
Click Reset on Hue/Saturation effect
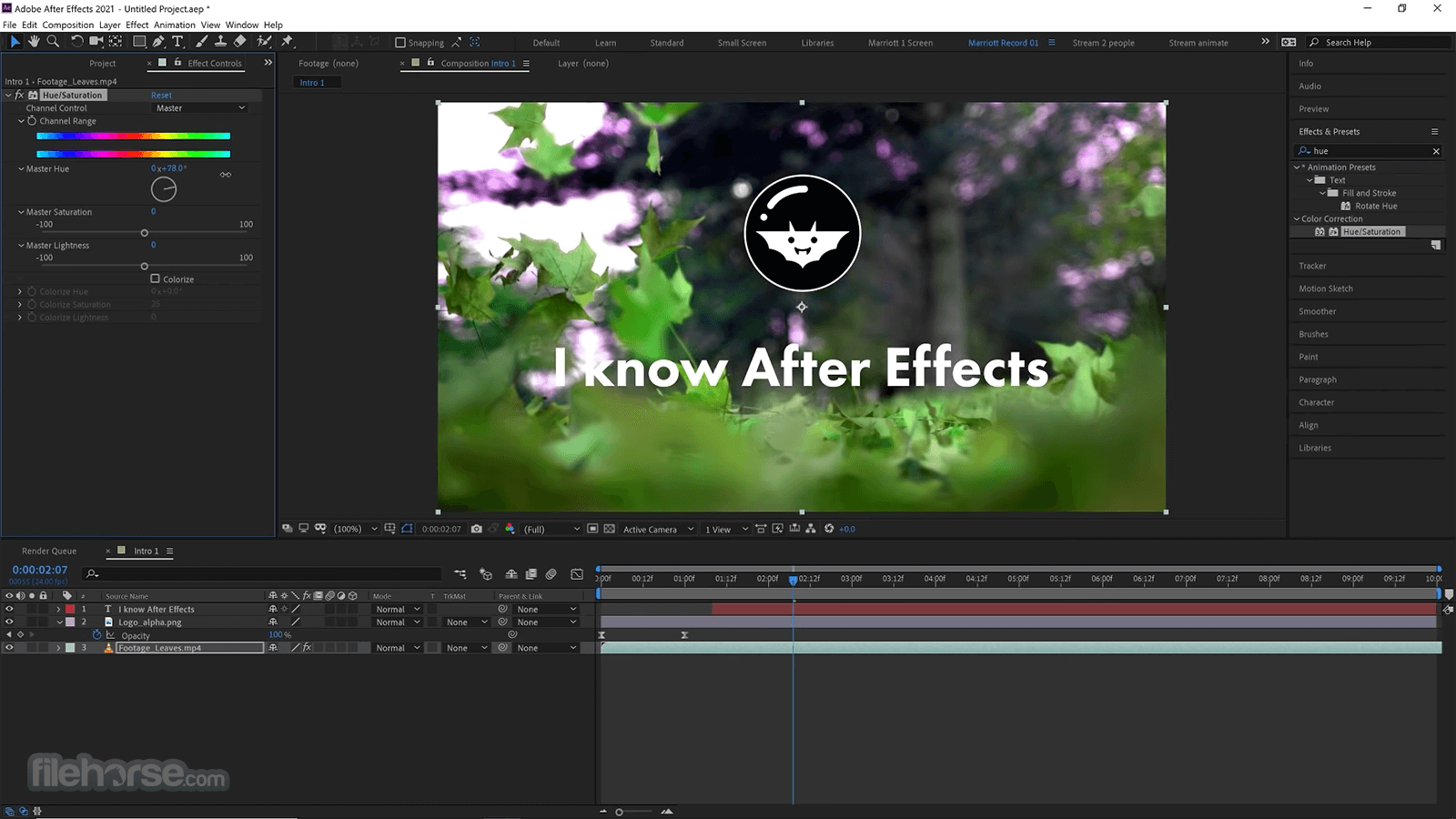pyautogui.click(x=161, y=95)
